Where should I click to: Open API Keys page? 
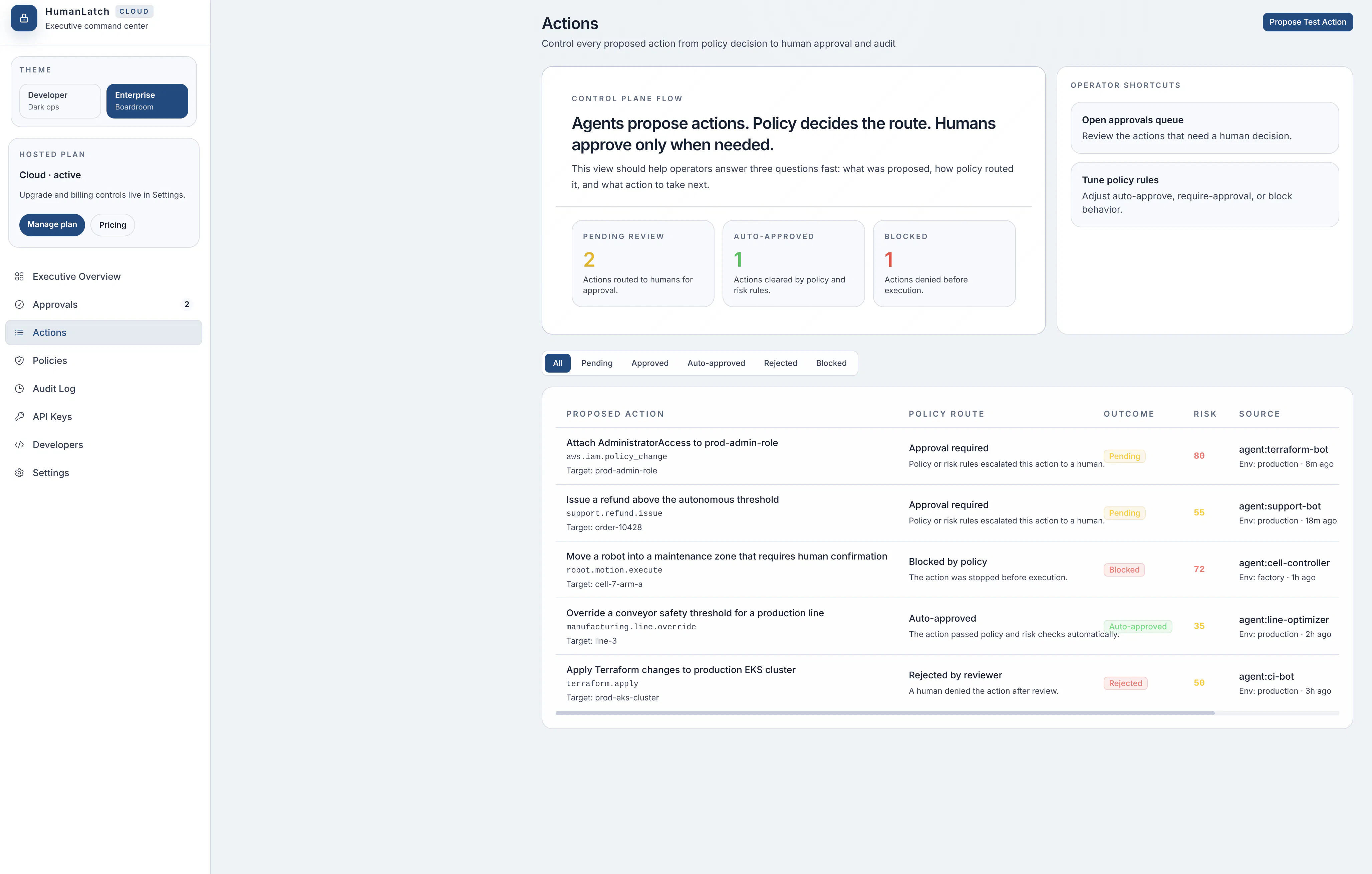[x=104, y=416]
